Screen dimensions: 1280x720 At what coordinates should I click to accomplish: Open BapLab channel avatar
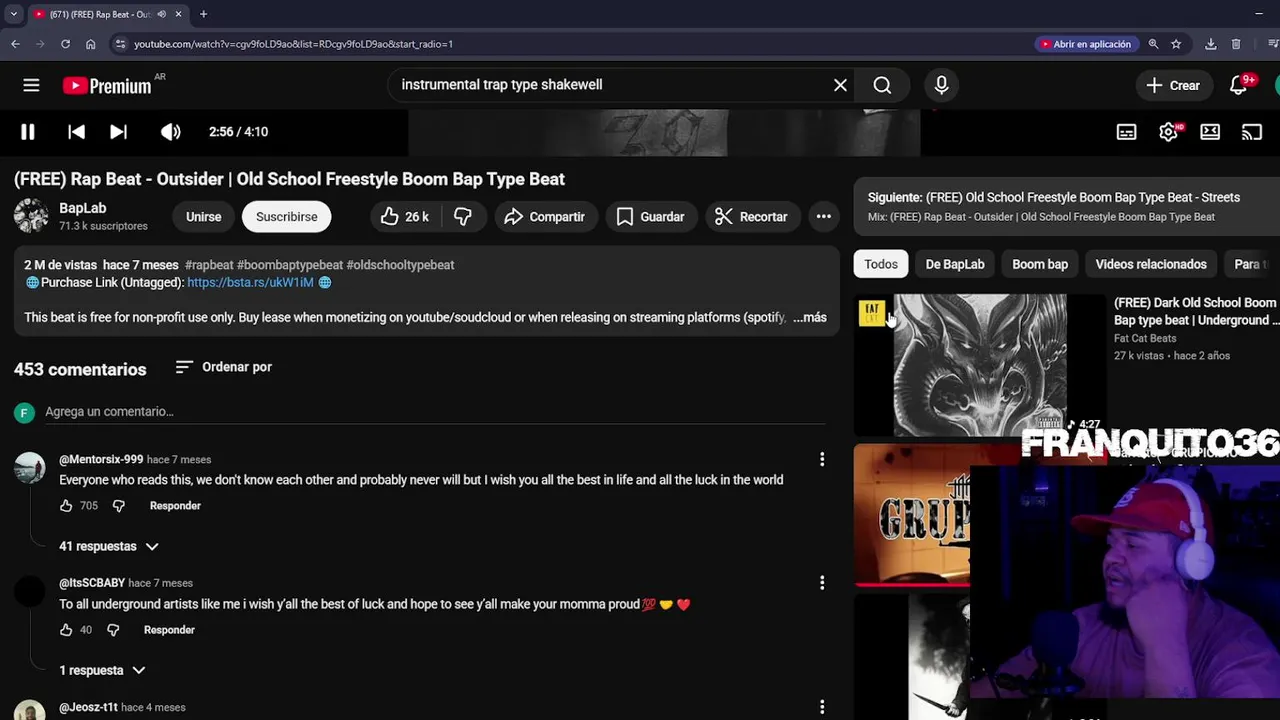coord(31,216)
